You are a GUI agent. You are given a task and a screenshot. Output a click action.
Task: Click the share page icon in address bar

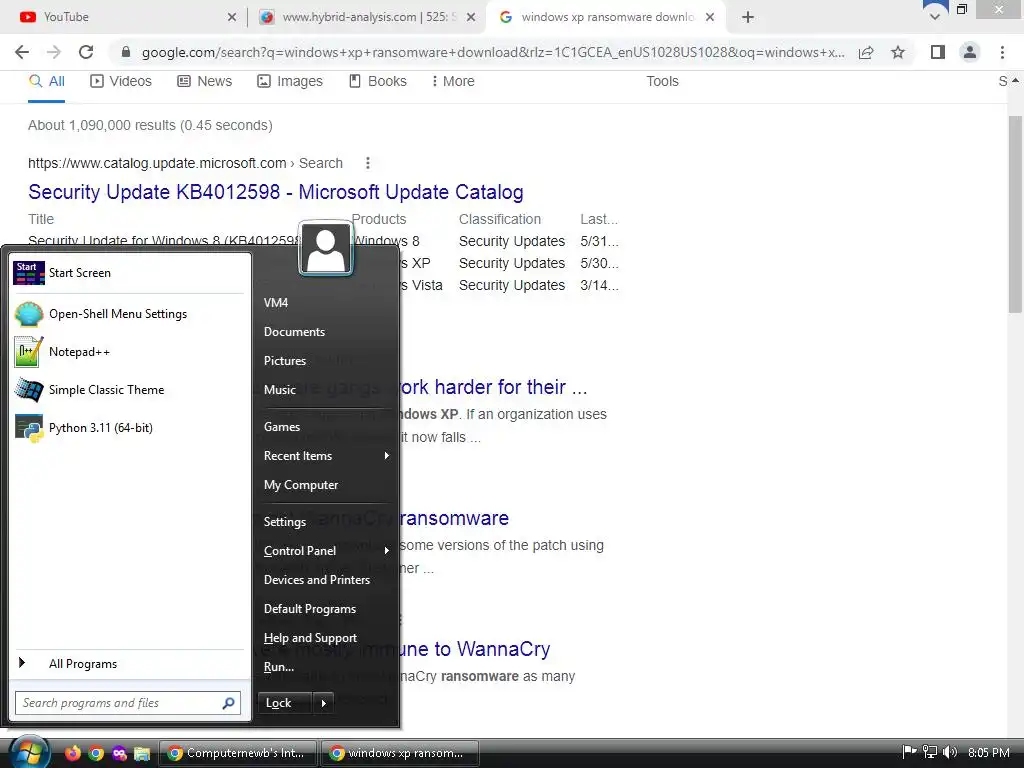866,52
